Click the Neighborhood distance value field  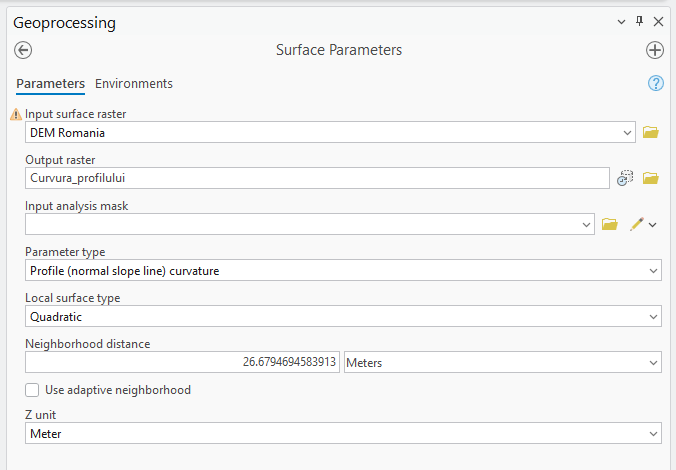point(183,362)
